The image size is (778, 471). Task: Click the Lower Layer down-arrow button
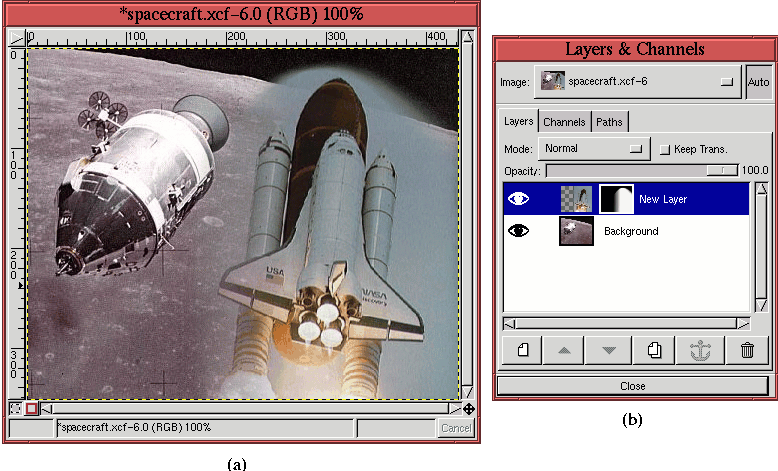click(610, 350)
